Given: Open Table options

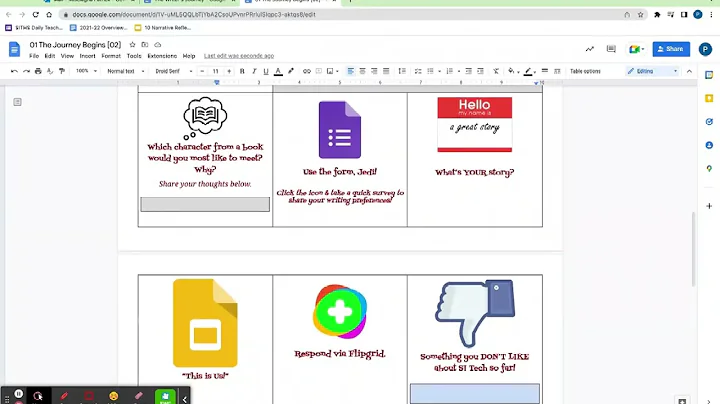Looking at the screenshot, I should 585,71.
